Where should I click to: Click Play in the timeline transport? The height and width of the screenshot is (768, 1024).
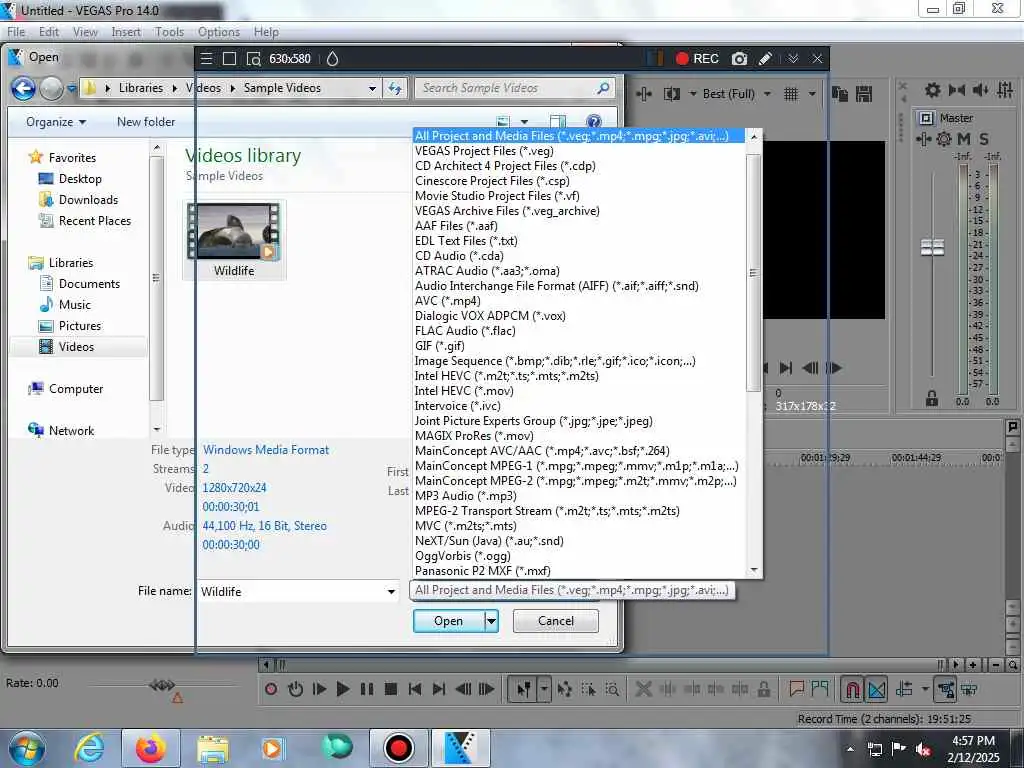(x=342, y=689)
